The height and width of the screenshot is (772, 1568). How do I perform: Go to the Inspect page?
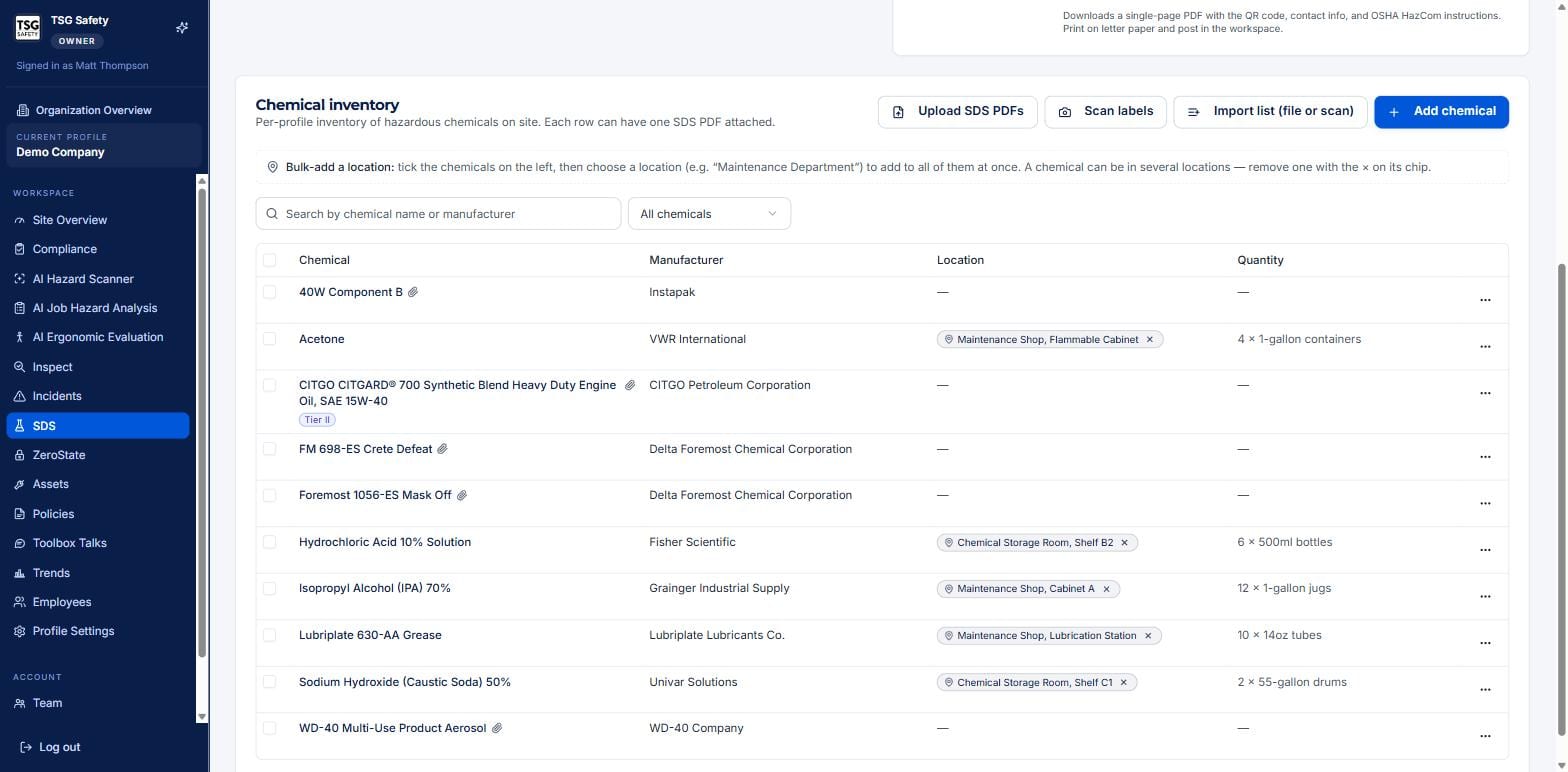(98, 367)
